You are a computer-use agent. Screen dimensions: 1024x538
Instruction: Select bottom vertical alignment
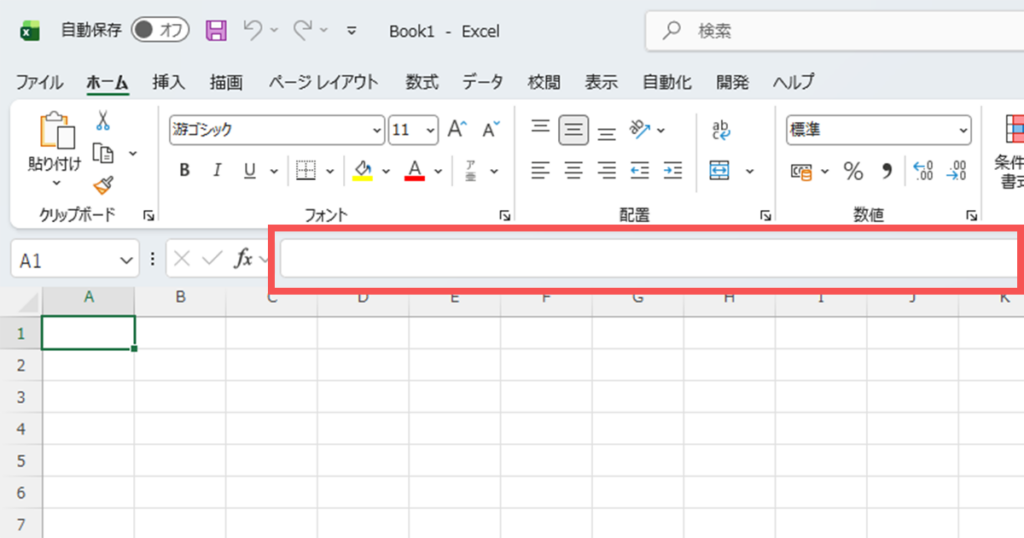(x=607, y=134)
